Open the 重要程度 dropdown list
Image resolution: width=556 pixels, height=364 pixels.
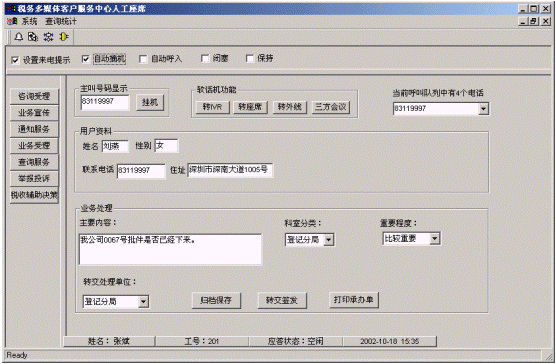(x=435, y=239)
